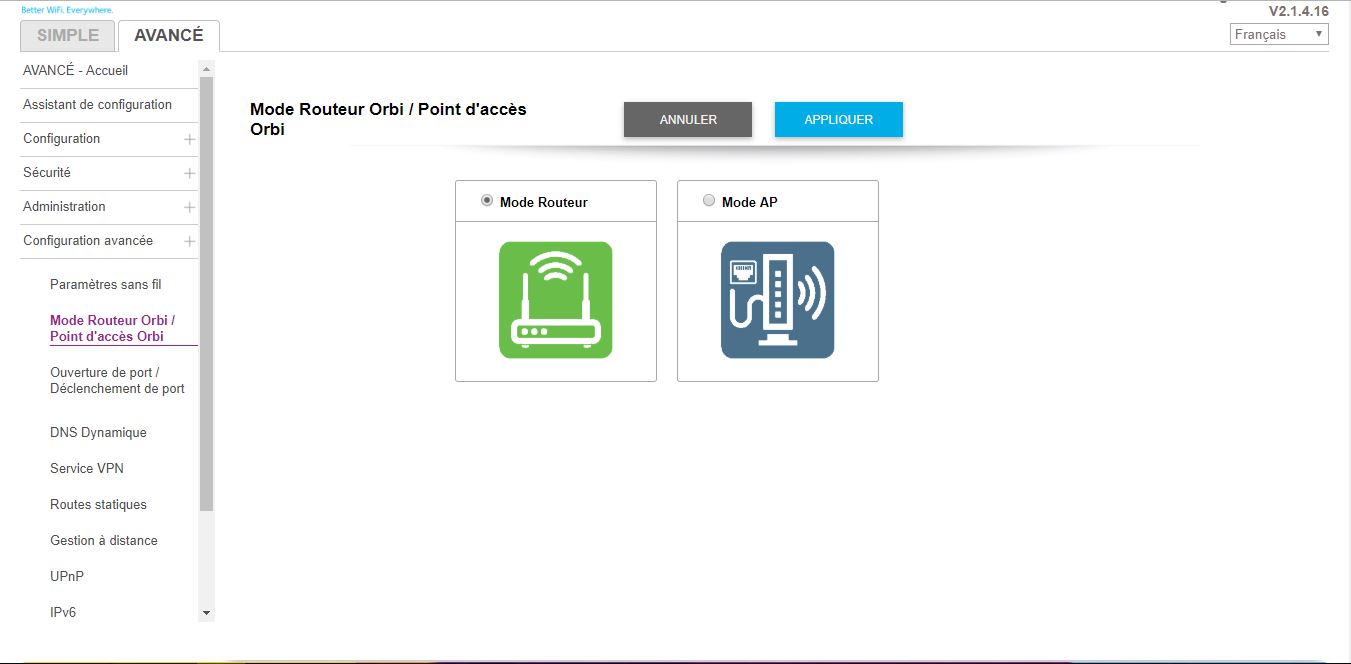Switch to the SIMPLE tab

click(68, 35)
